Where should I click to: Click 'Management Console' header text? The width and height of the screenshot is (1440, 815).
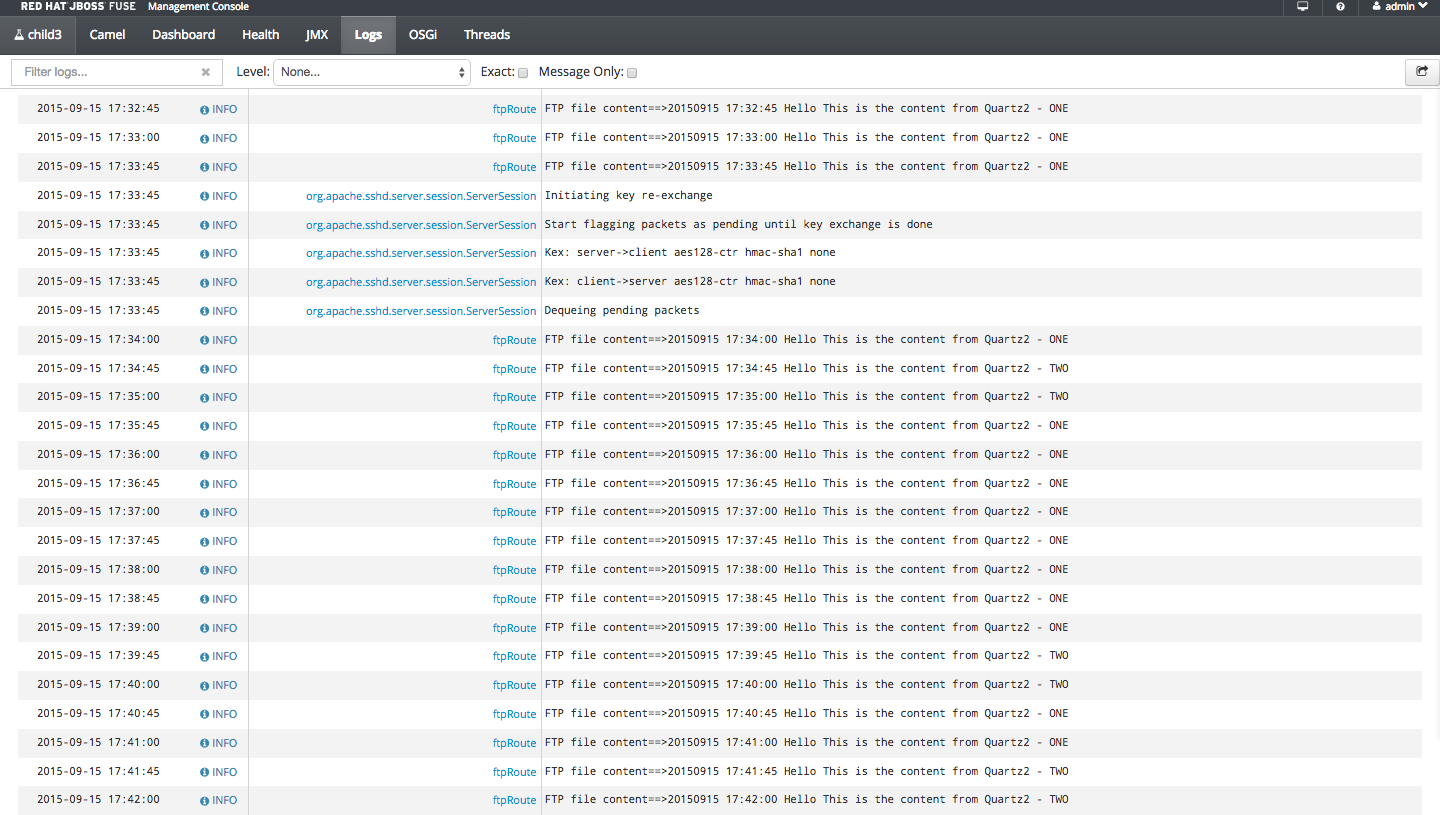(x=198, y=7)
